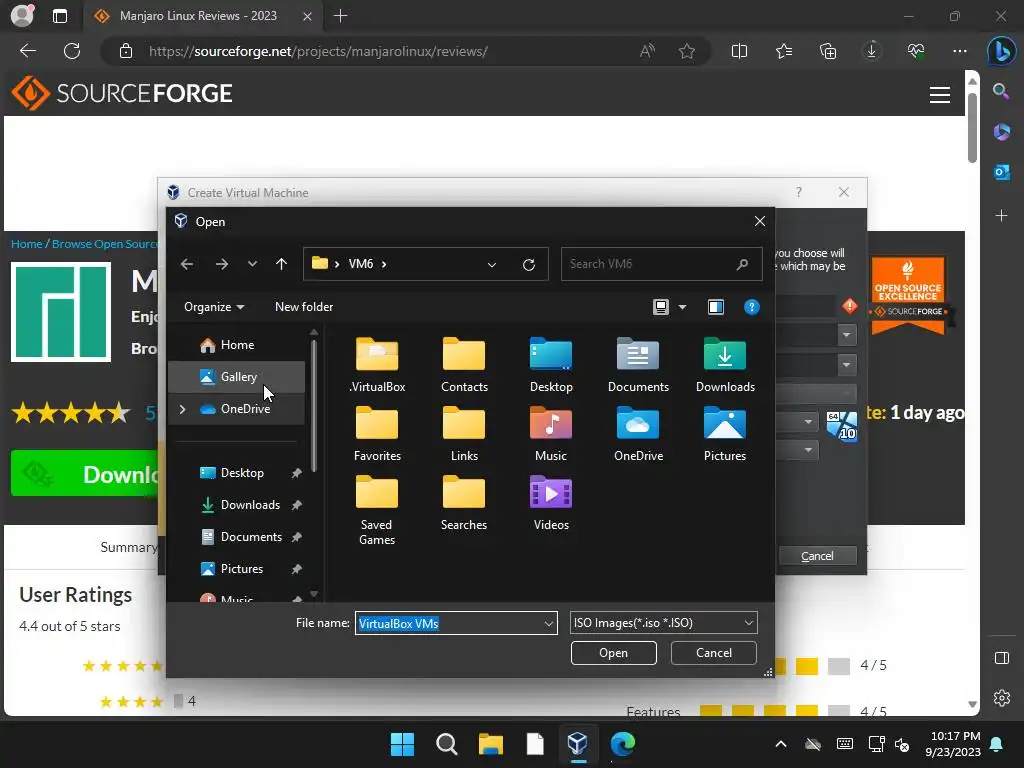
Task: Open the ISO Images file type dropdown
Action: click(664, 623)
